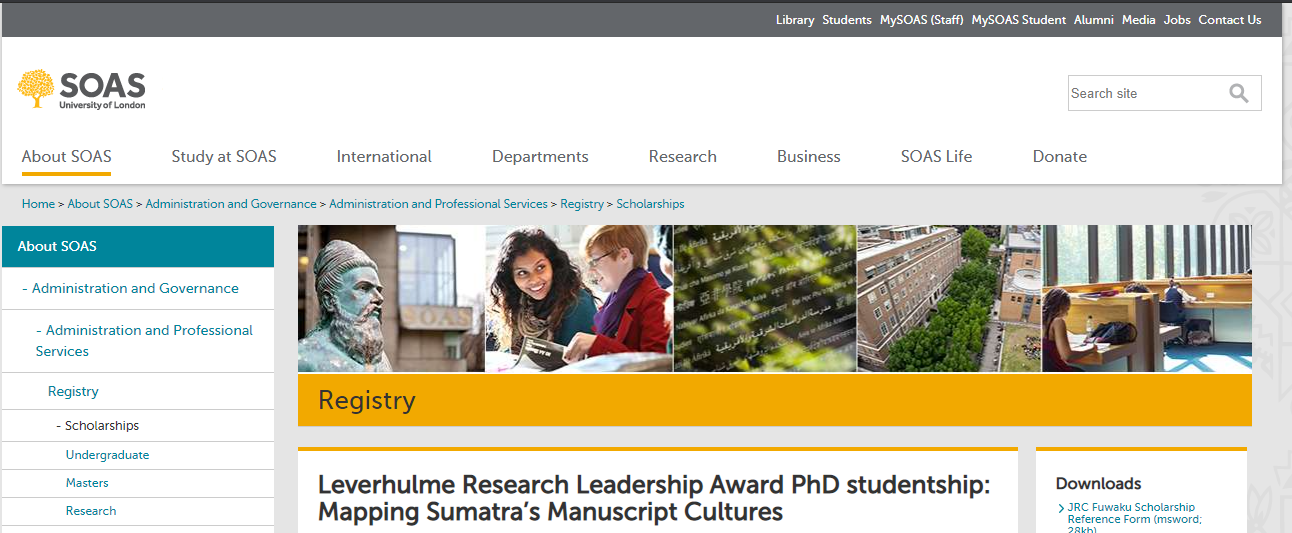Open the Students link in top bar

point(847,20)
